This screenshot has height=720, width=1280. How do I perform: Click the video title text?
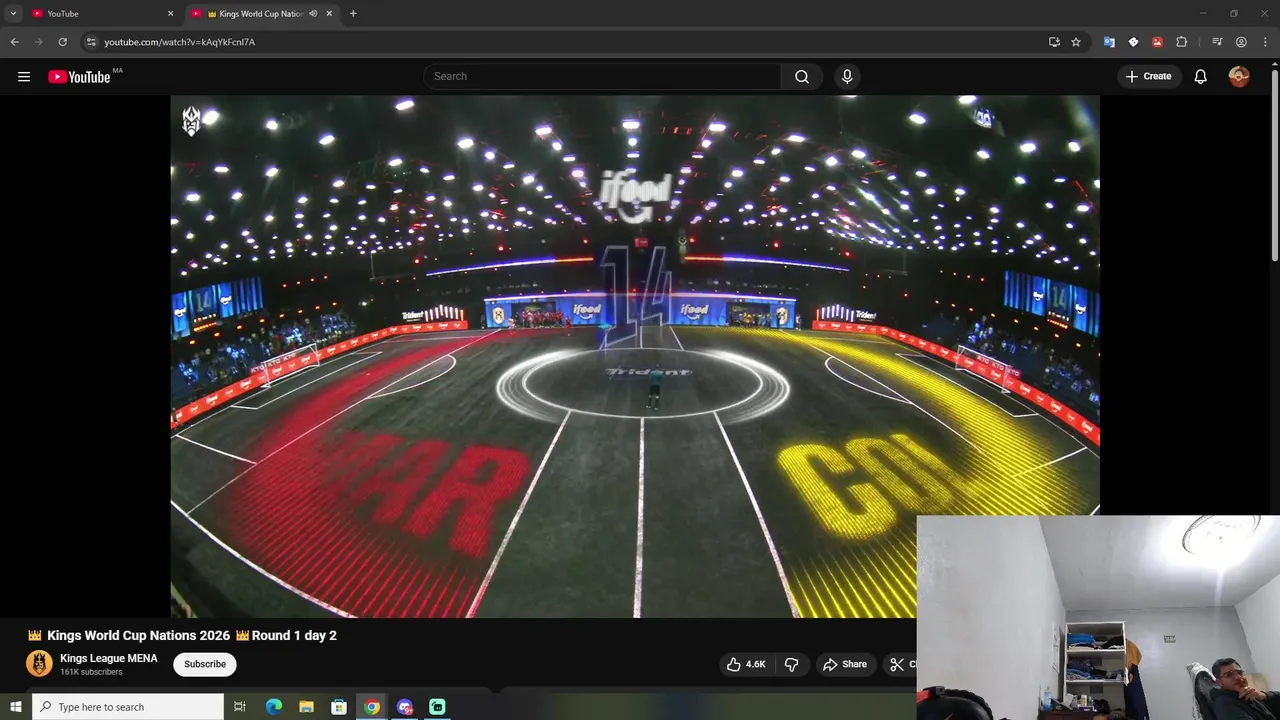[x=182, y=635]
